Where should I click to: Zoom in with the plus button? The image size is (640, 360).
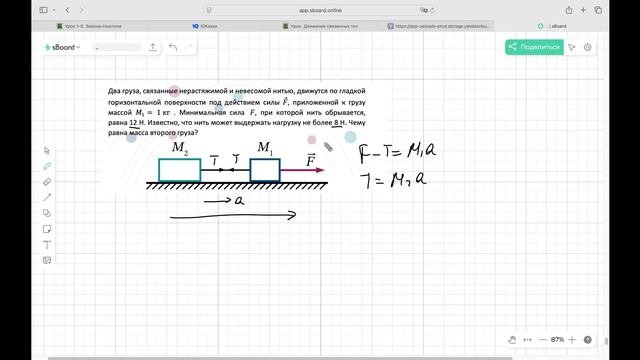pyautogui.click(x=572, y=340)
